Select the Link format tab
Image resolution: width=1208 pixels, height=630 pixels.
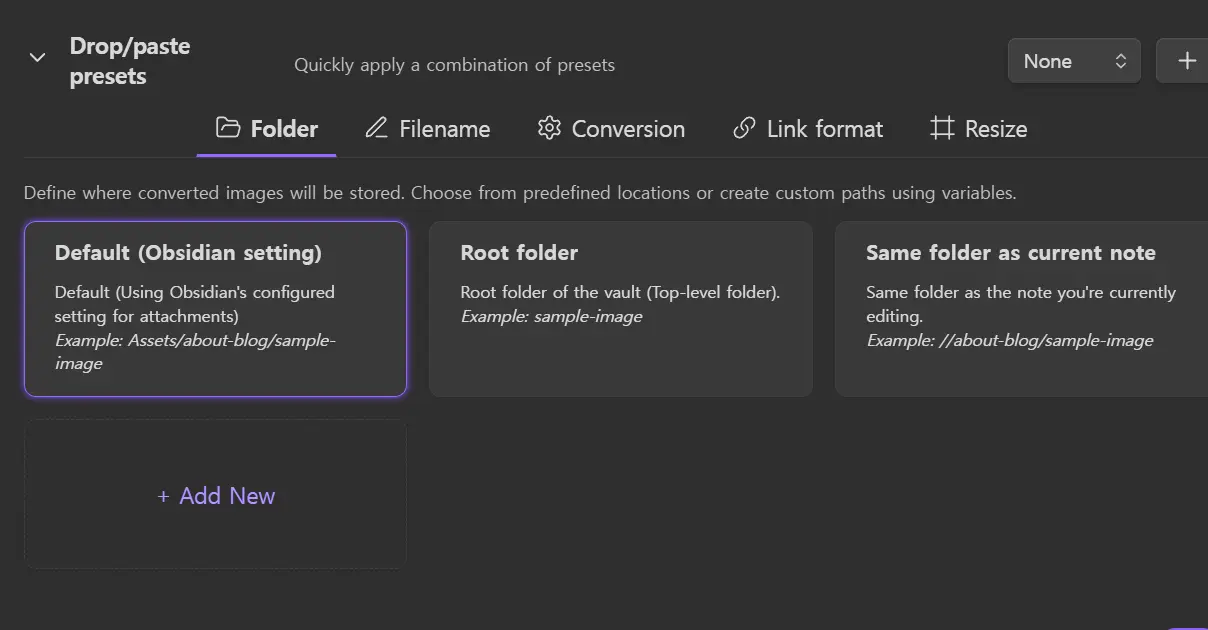tap(808, 129)
